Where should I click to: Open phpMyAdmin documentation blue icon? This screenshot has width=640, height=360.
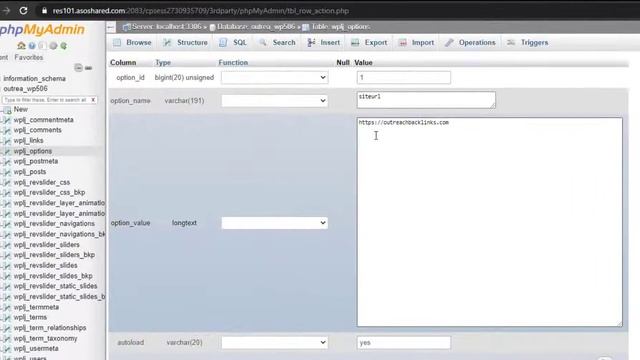[32, 46]
